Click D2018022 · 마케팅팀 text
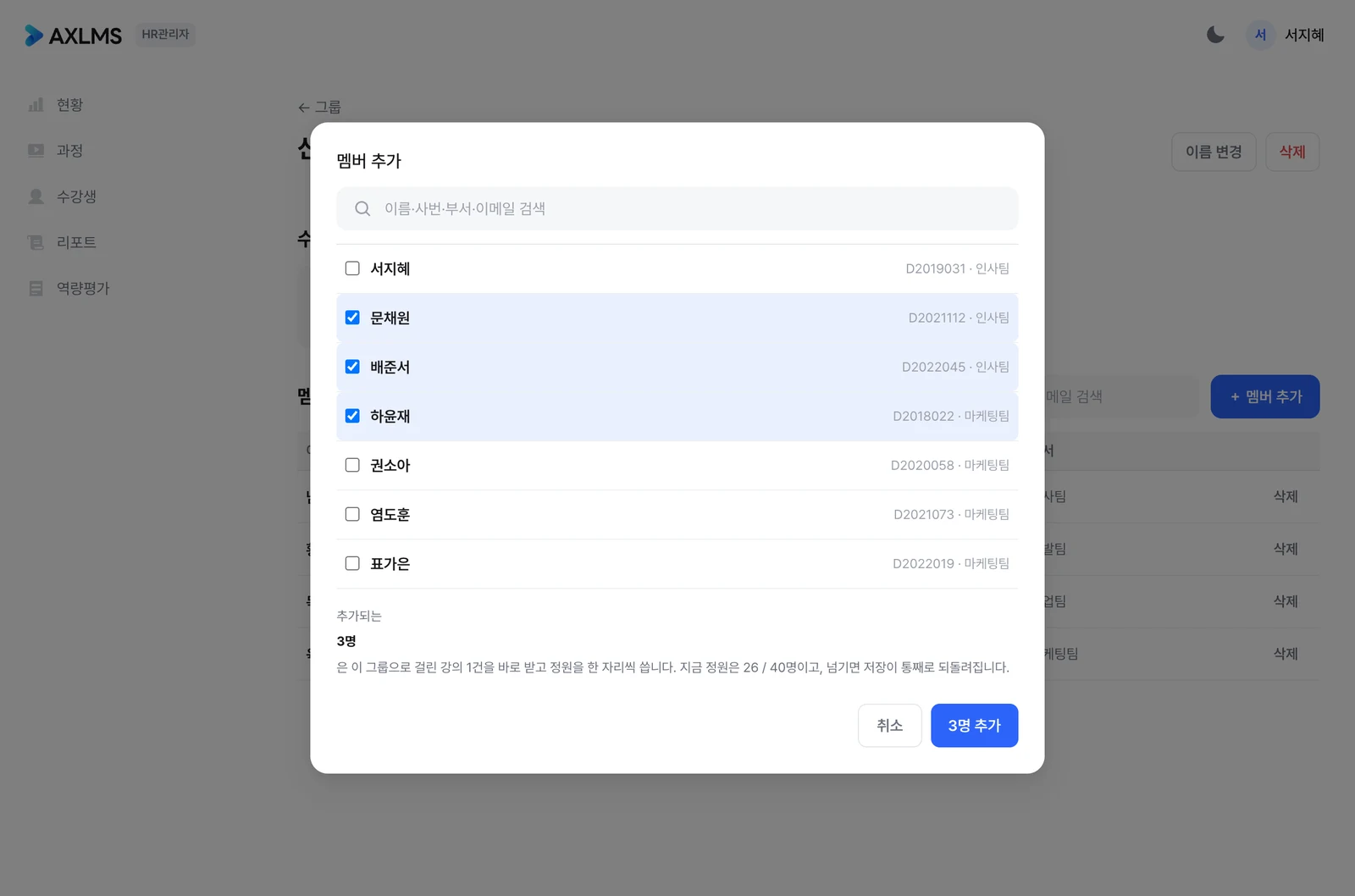This screenshot has height=896, width=1355. click(x=951, y=416)
